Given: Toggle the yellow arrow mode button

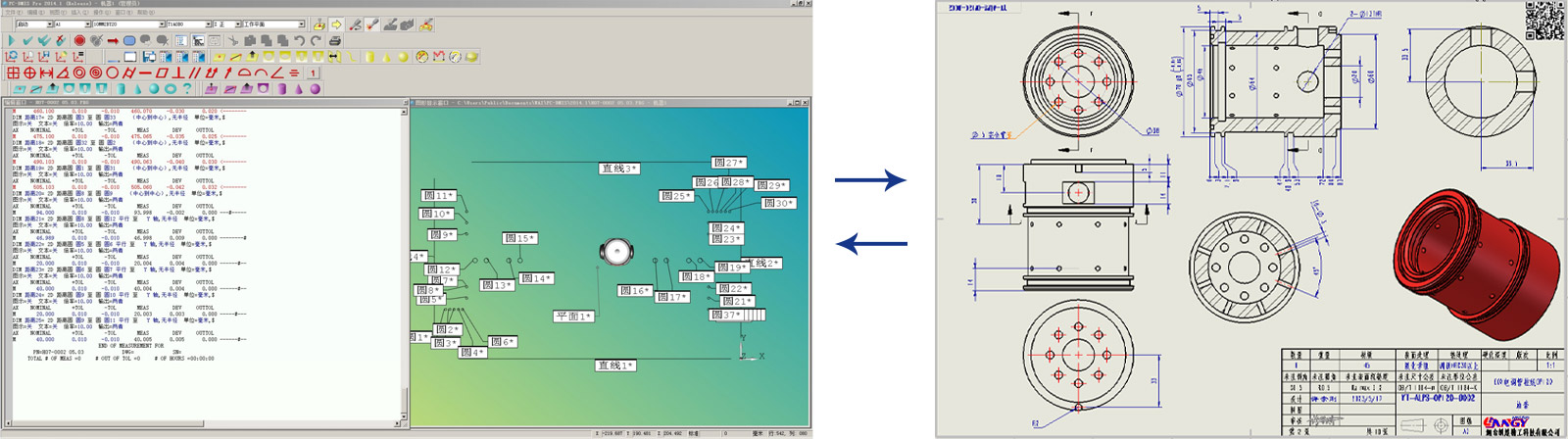Looking at the screenshot, I should 336,24.
